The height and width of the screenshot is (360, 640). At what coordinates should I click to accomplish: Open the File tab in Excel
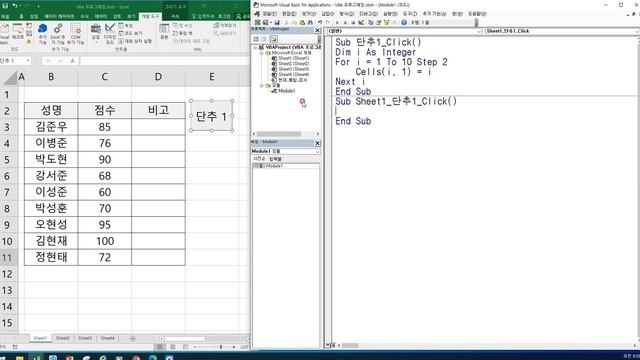[x=5, y=17]
